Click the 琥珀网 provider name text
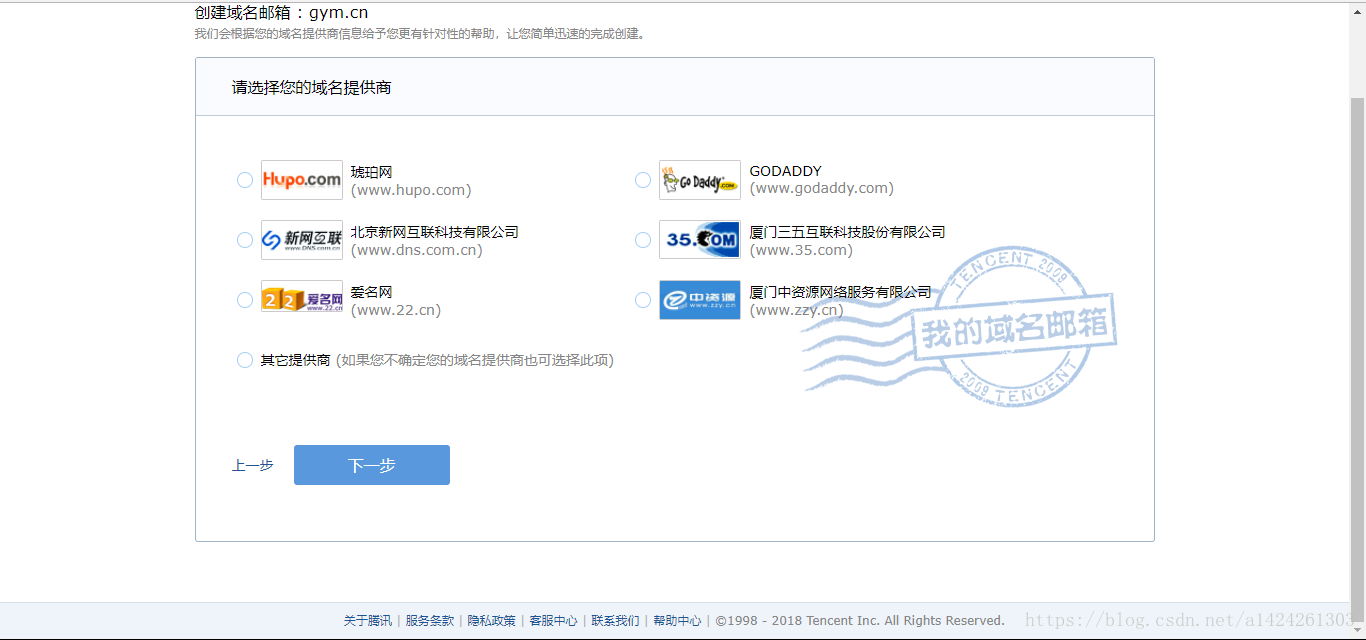The width and height of the screenshot is (1366, 640). point(372,172)
